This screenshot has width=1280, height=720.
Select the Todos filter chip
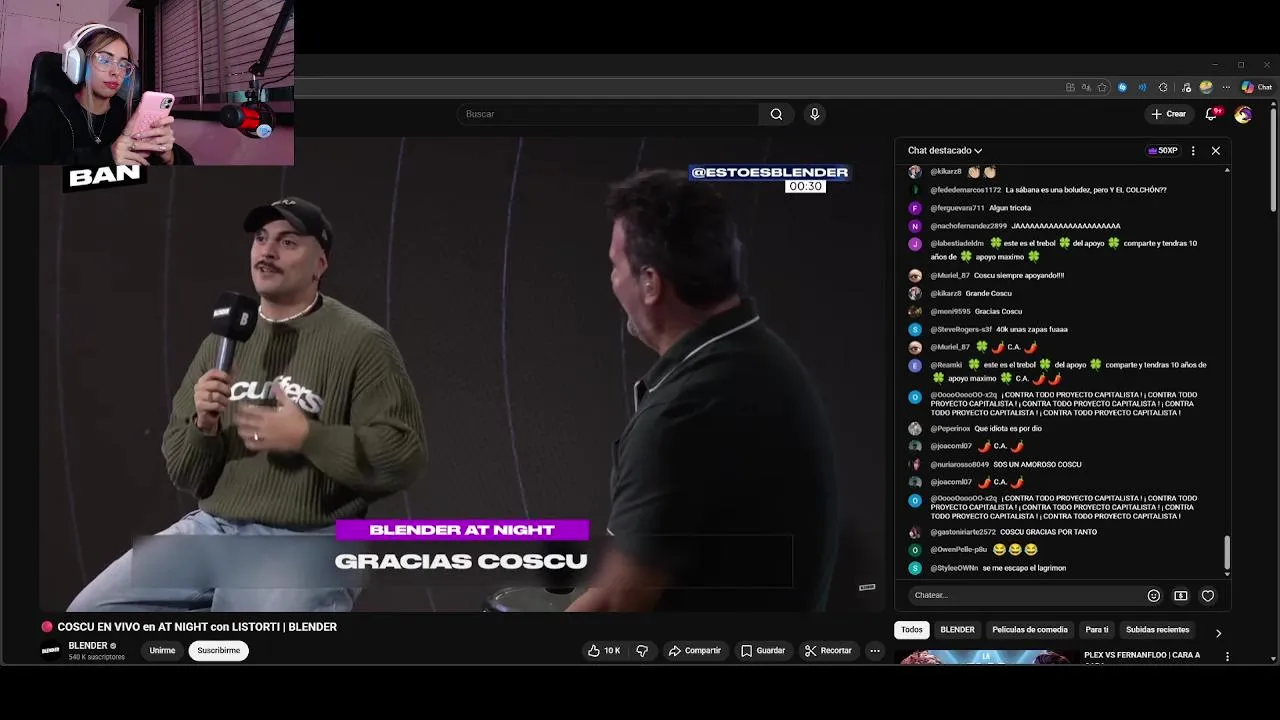[911, 630]
